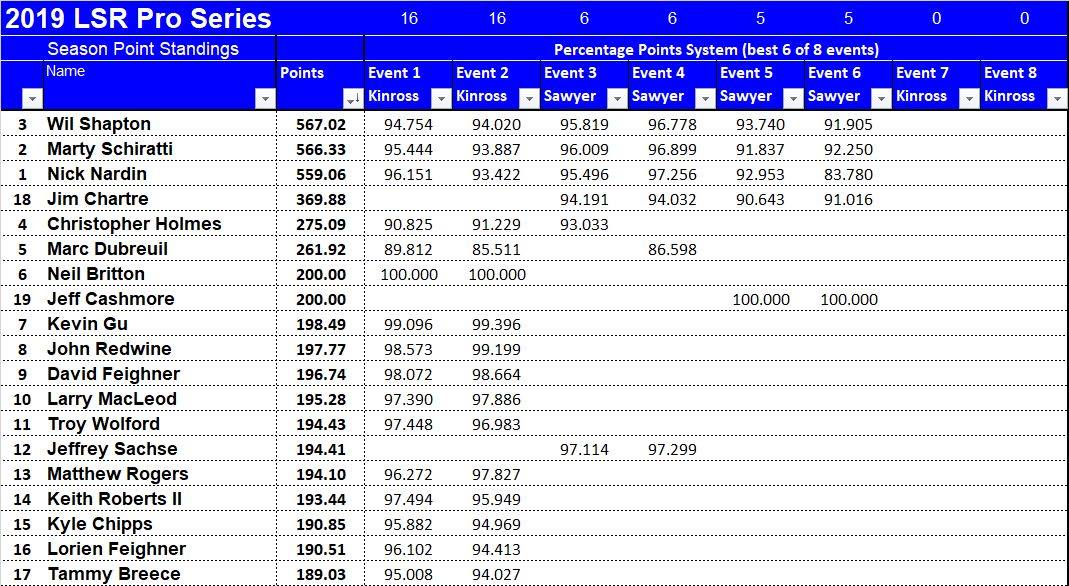
Task: Expand the Event 8 Kinross filter dropdown
Action: (1056, 98)
